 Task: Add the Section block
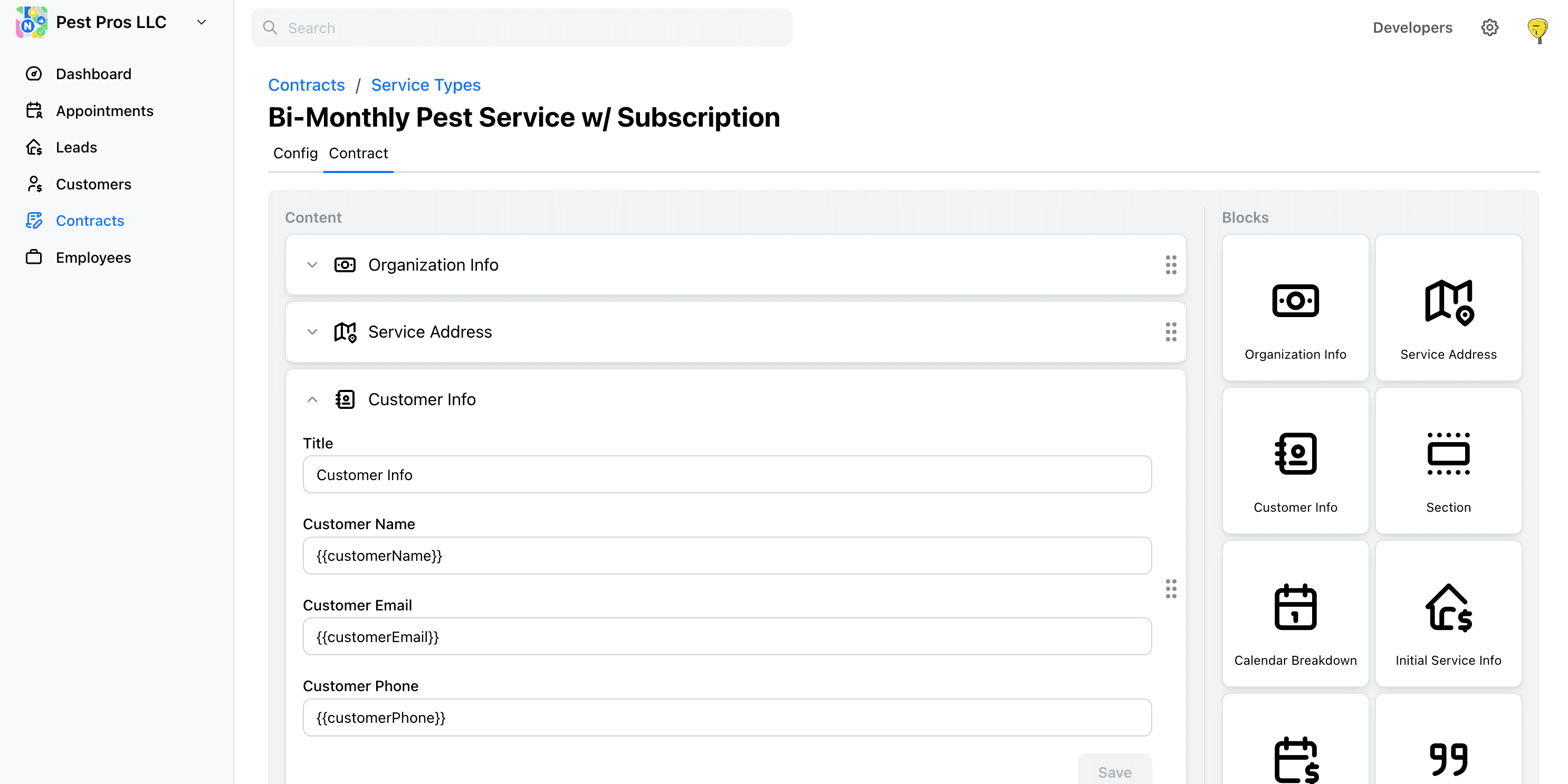click(x=1448, y=461)
